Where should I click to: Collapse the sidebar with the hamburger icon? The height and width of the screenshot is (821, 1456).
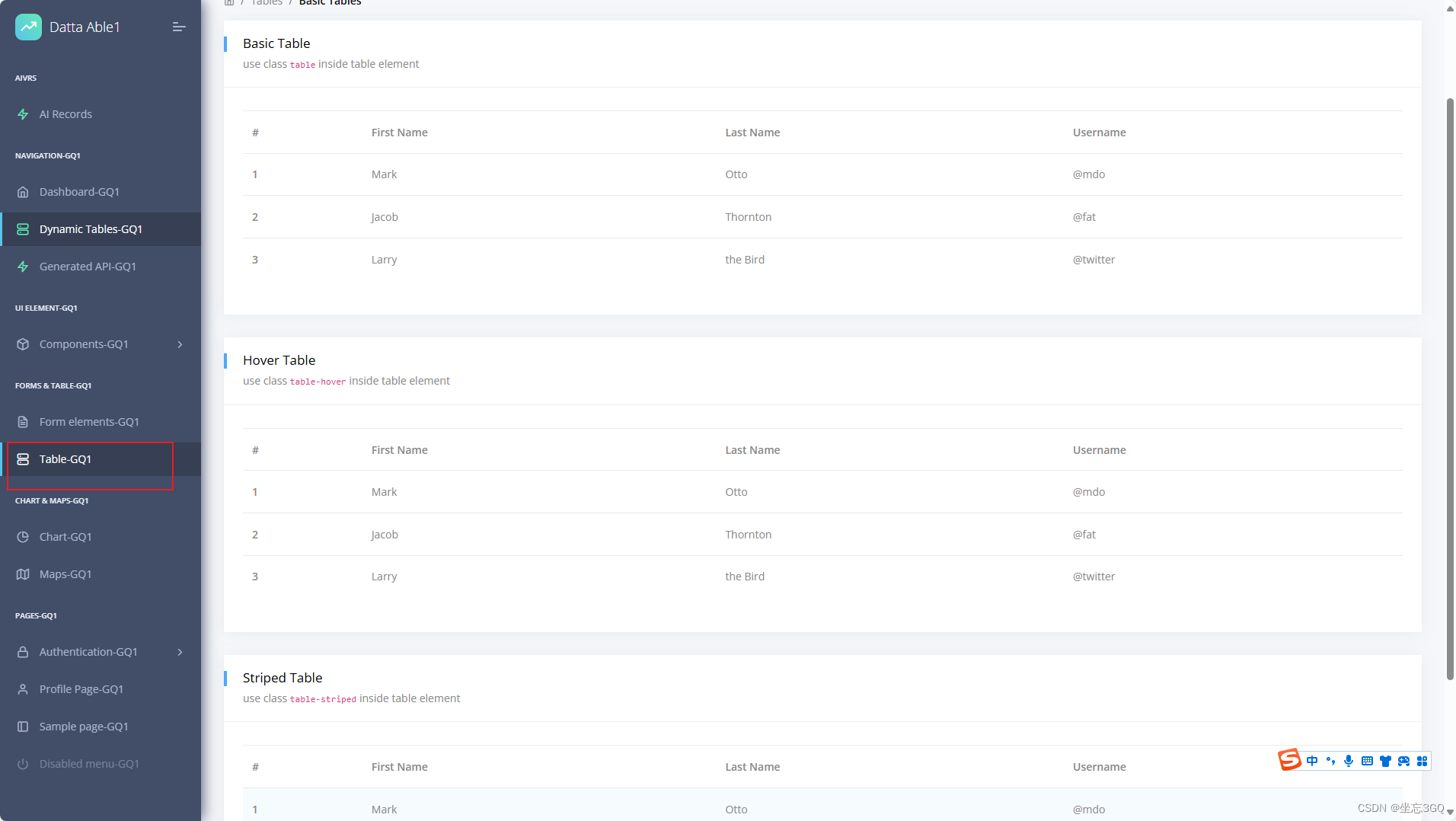pos(180,27)
